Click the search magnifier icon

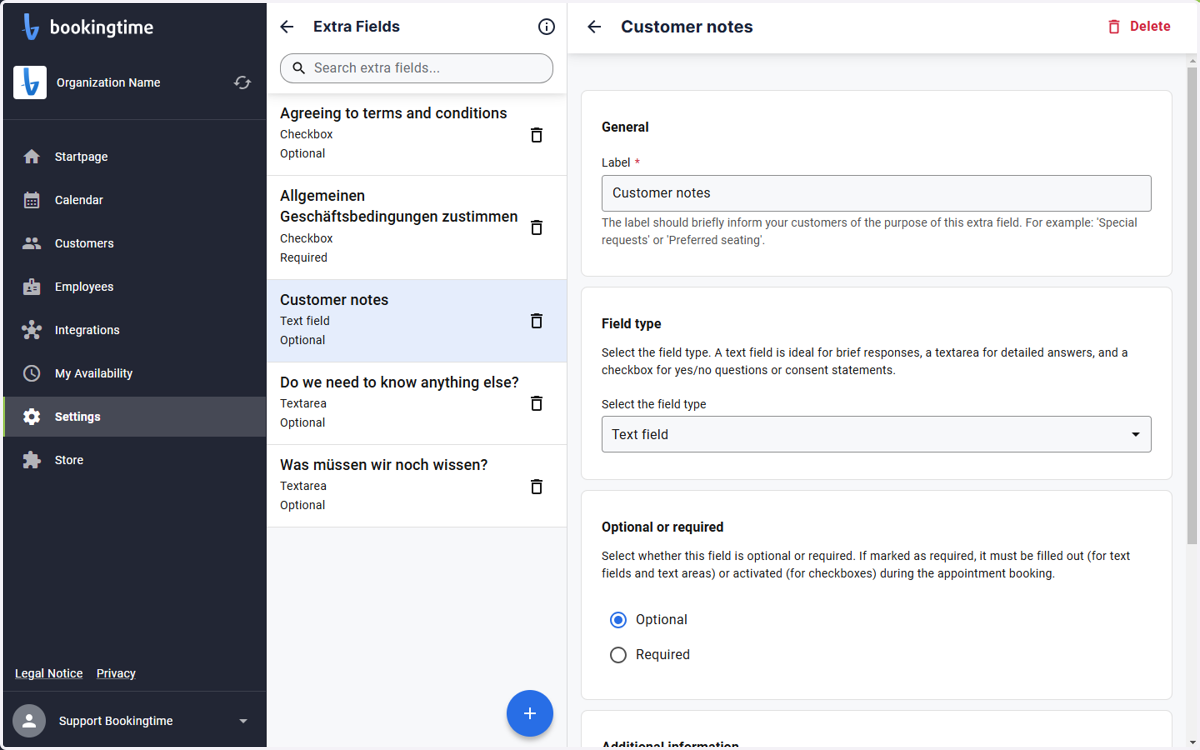pos(299,68)
